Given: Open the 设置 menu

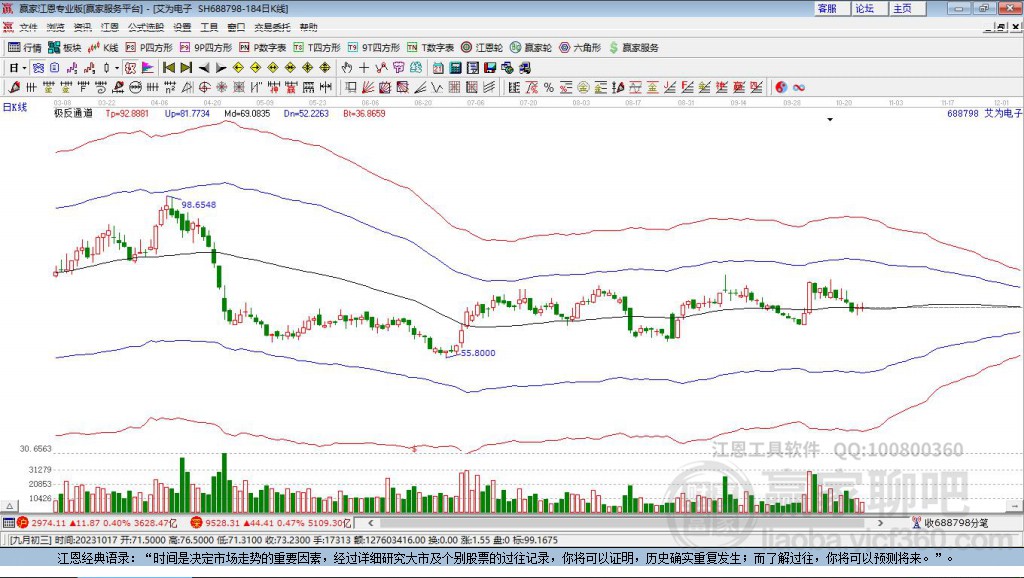Looking at the screenshot, I should click(182, 27).
